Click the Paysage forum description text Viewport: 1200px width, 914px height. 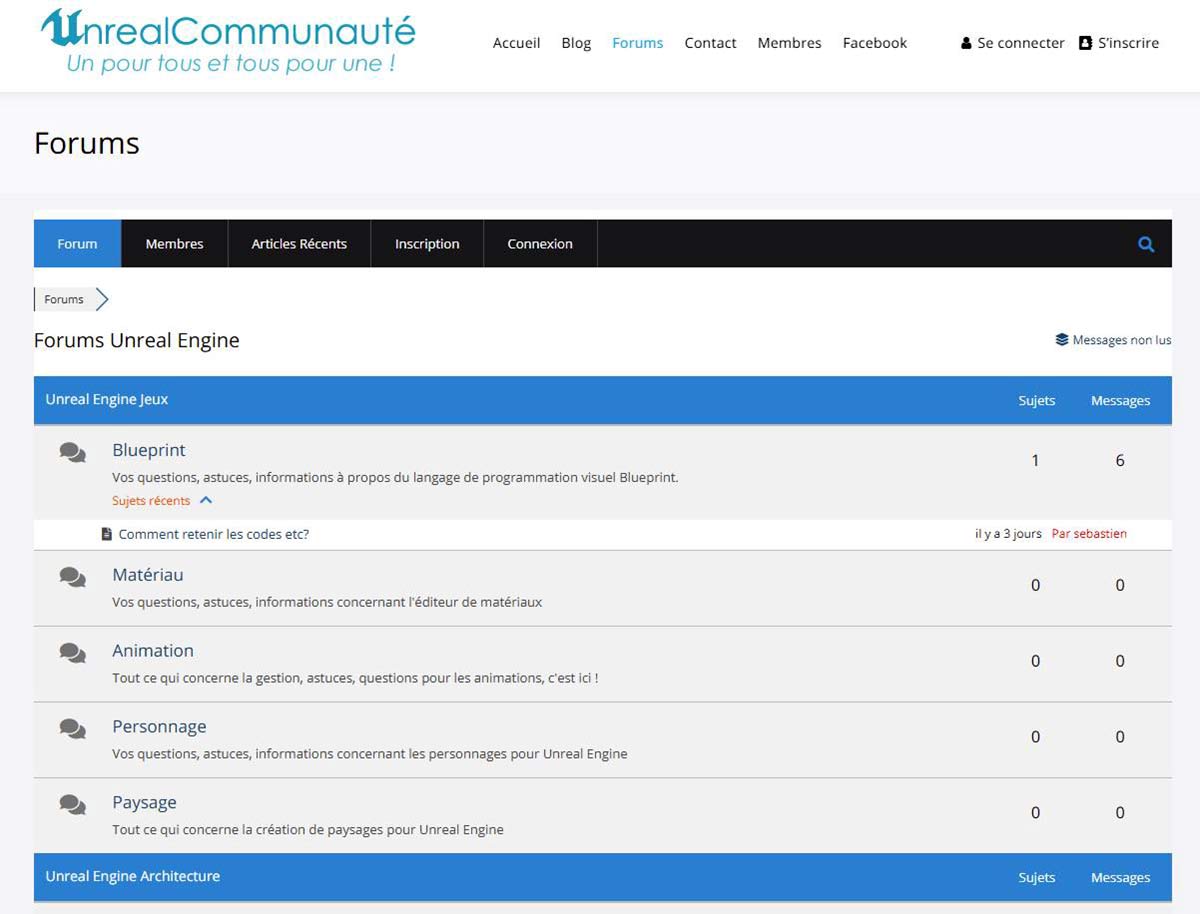(308, 830)
